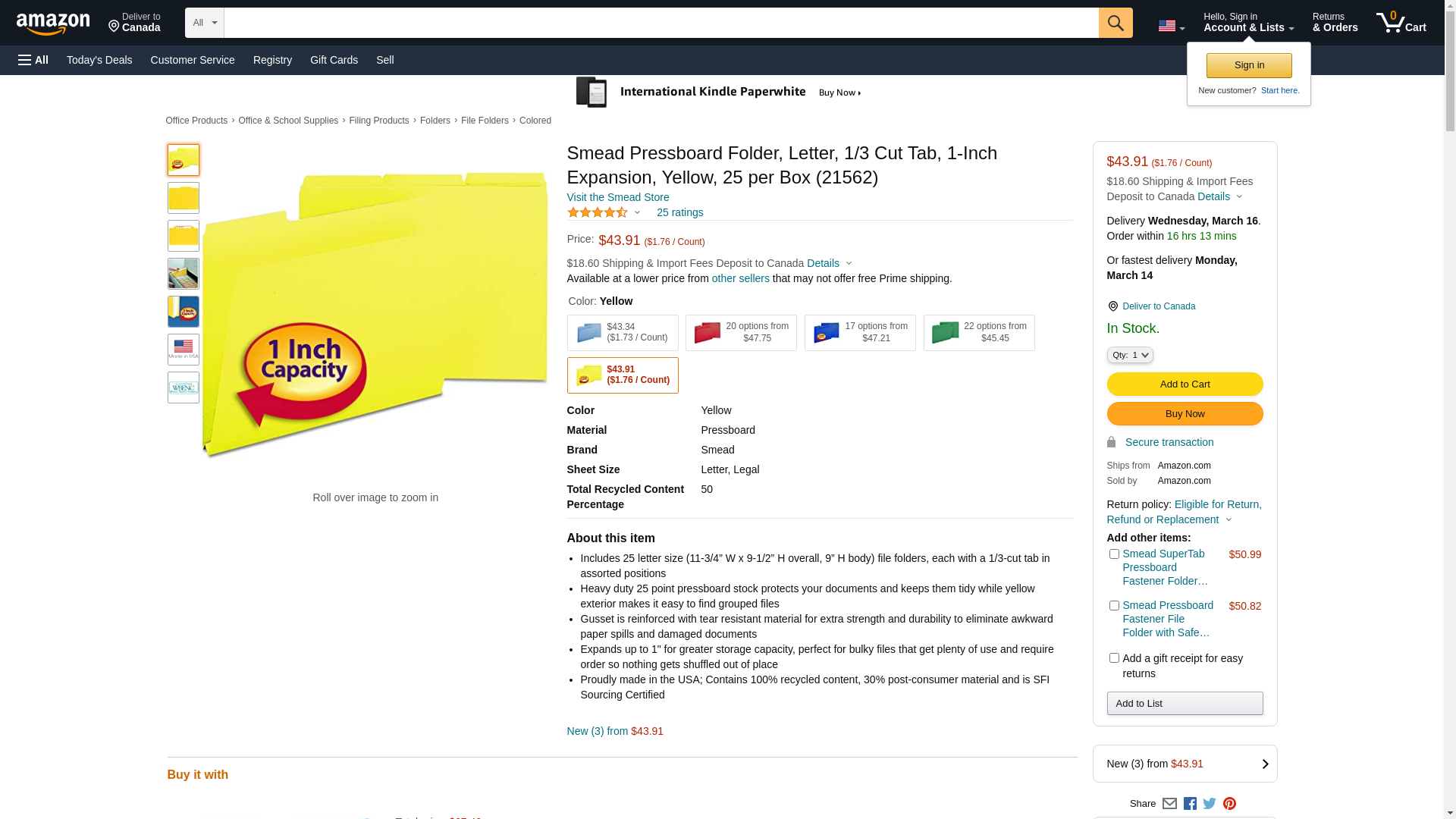1456x819 pixels.
Task: Check the Smead SuperTab Pressboard Fastener Folder box
Action: tap(1114, 554)
